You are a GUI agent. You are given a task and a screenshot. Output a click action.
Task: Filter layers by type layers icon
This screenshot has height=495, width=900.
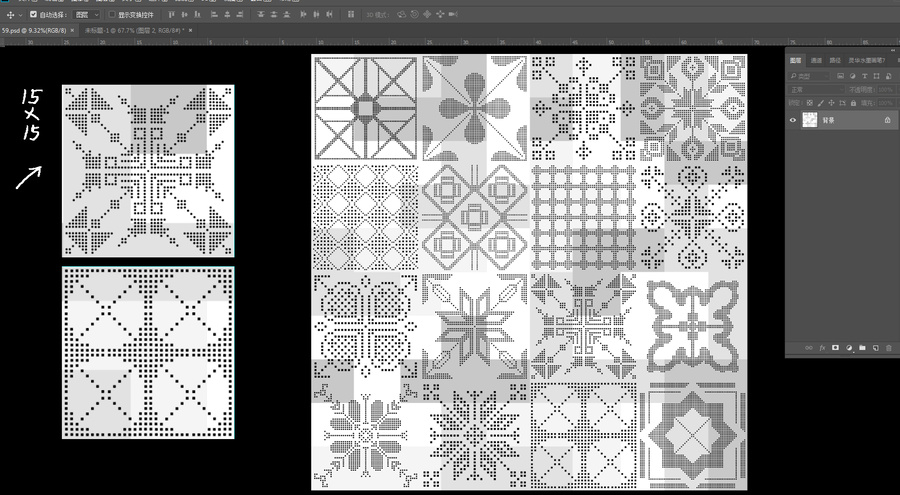[x=865, y=76]
